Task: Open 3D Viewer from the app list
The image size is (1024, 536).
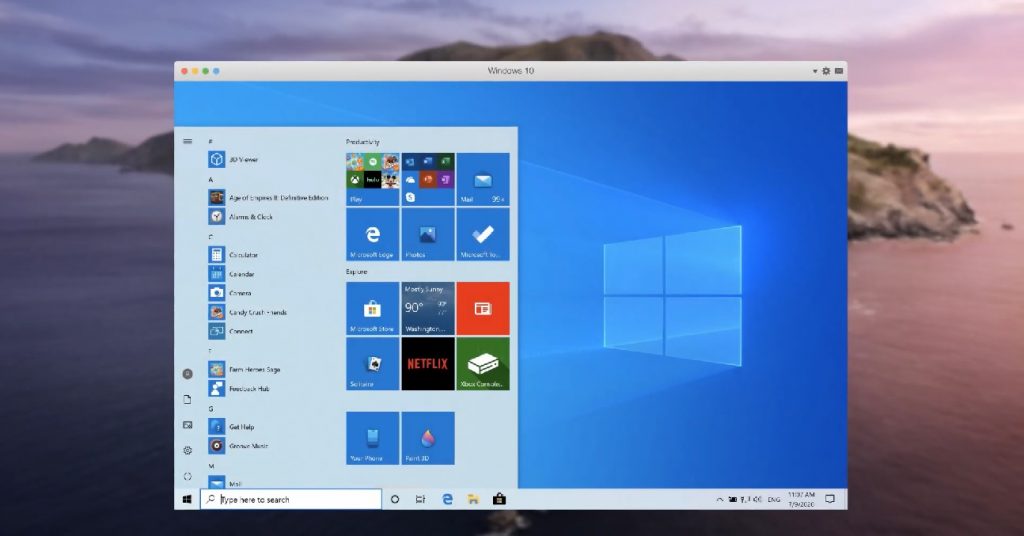Action: [233, 159]
